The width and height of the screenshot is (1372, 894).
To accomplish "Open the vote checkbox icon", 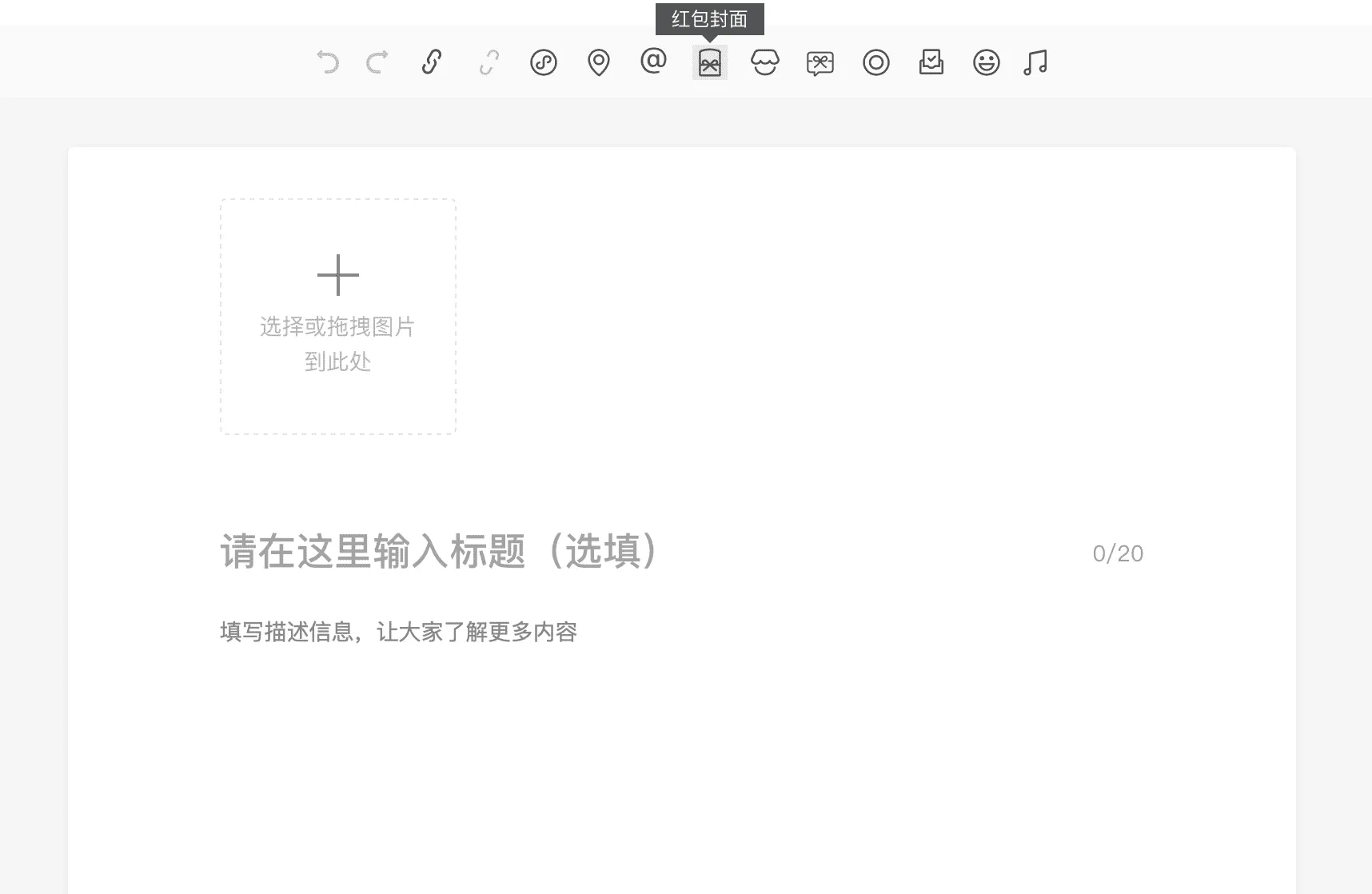I will [931, 62].
